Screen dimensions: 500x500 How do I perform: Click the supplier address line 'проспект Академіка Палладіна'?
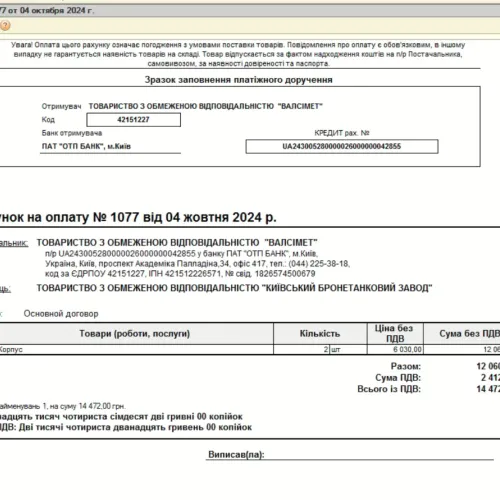point(159,264)
